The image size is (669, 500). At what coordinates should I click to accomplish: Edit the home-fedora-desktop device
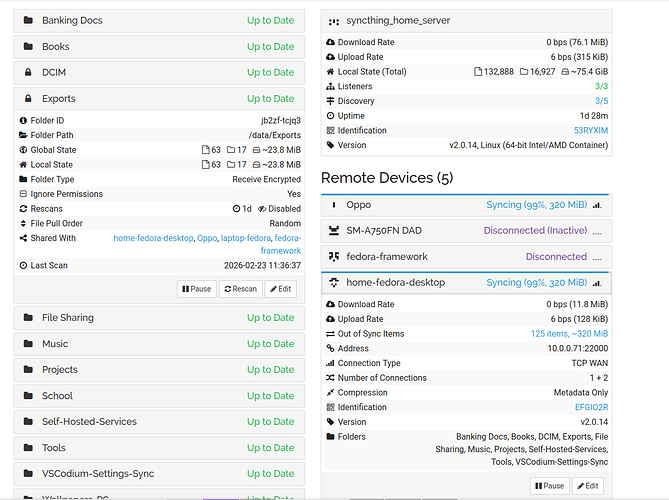[587, 486]
